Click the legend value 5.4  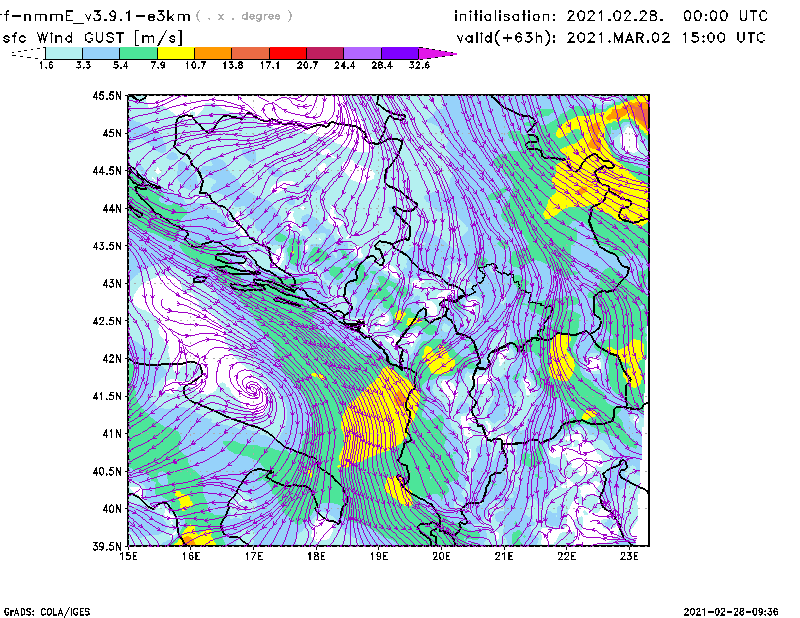(120, 65)
